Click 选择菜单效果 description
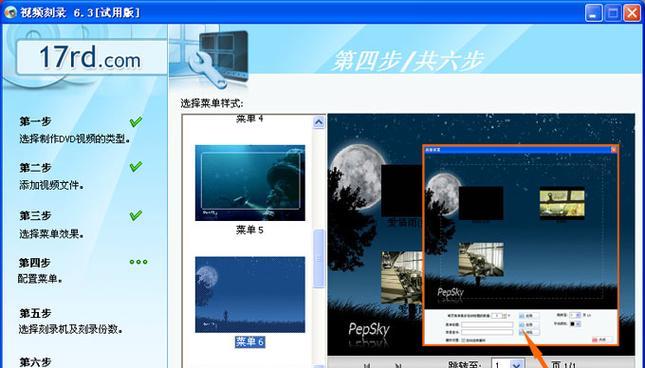 tap(51, 234)
